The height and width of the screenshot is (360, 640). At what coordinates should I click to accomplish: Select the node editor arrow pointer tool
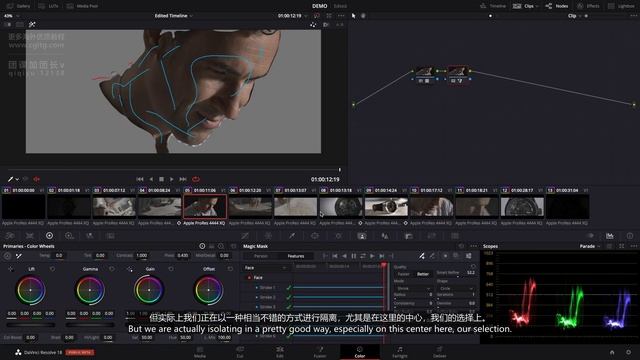(353, 16)
